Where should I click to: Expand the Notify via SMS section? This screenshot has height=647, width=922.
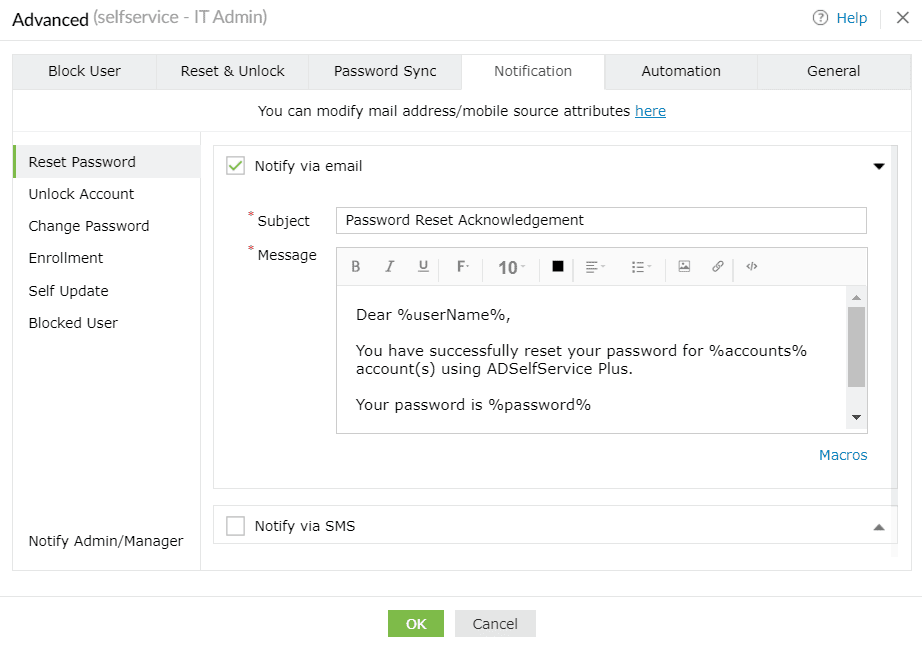879,527
